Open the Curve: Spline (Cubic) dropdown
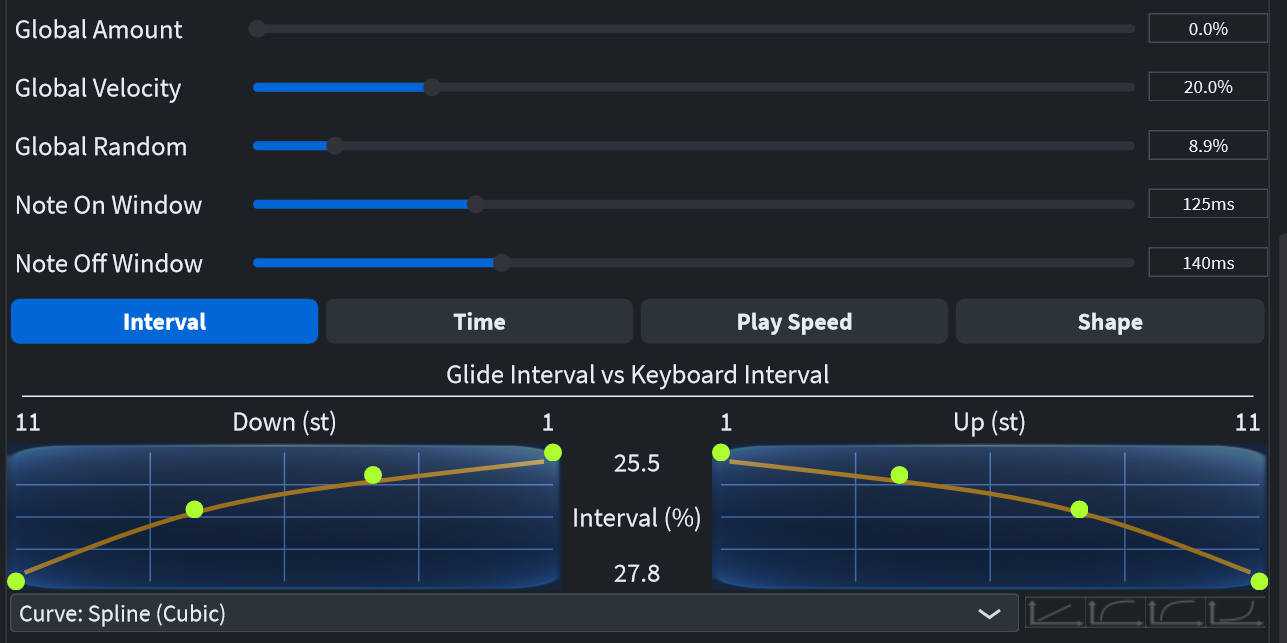The width and height of the screenshot is (1287, 643). [513, 613]
